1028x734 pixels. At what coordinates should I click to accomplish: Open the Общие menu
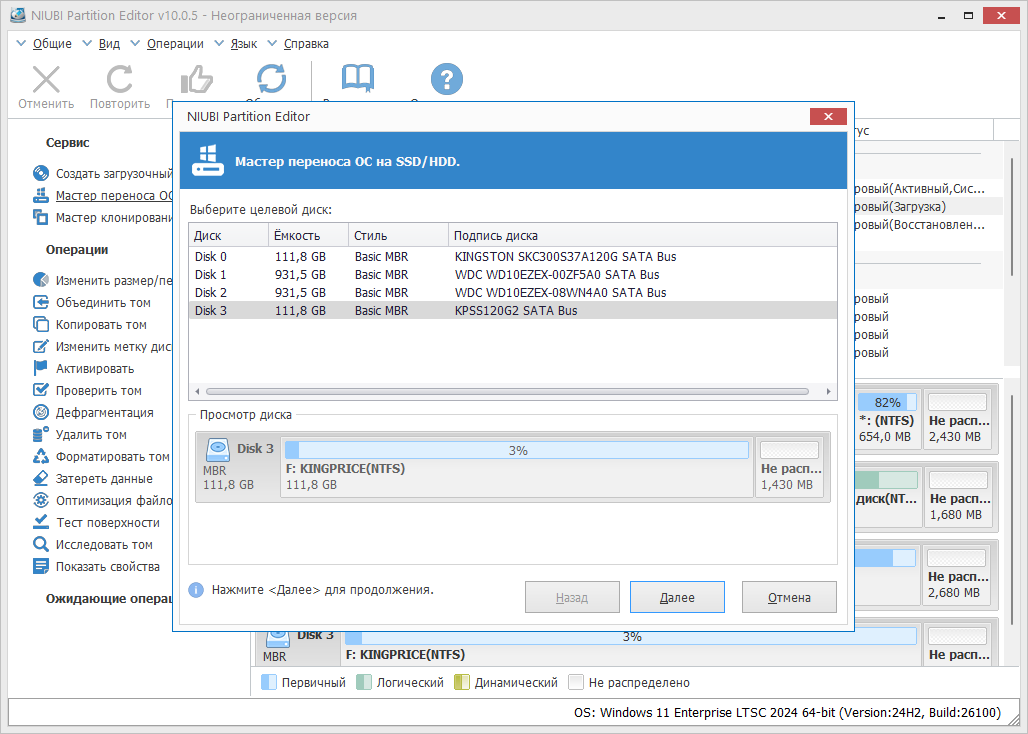click(x=52, y=44)
